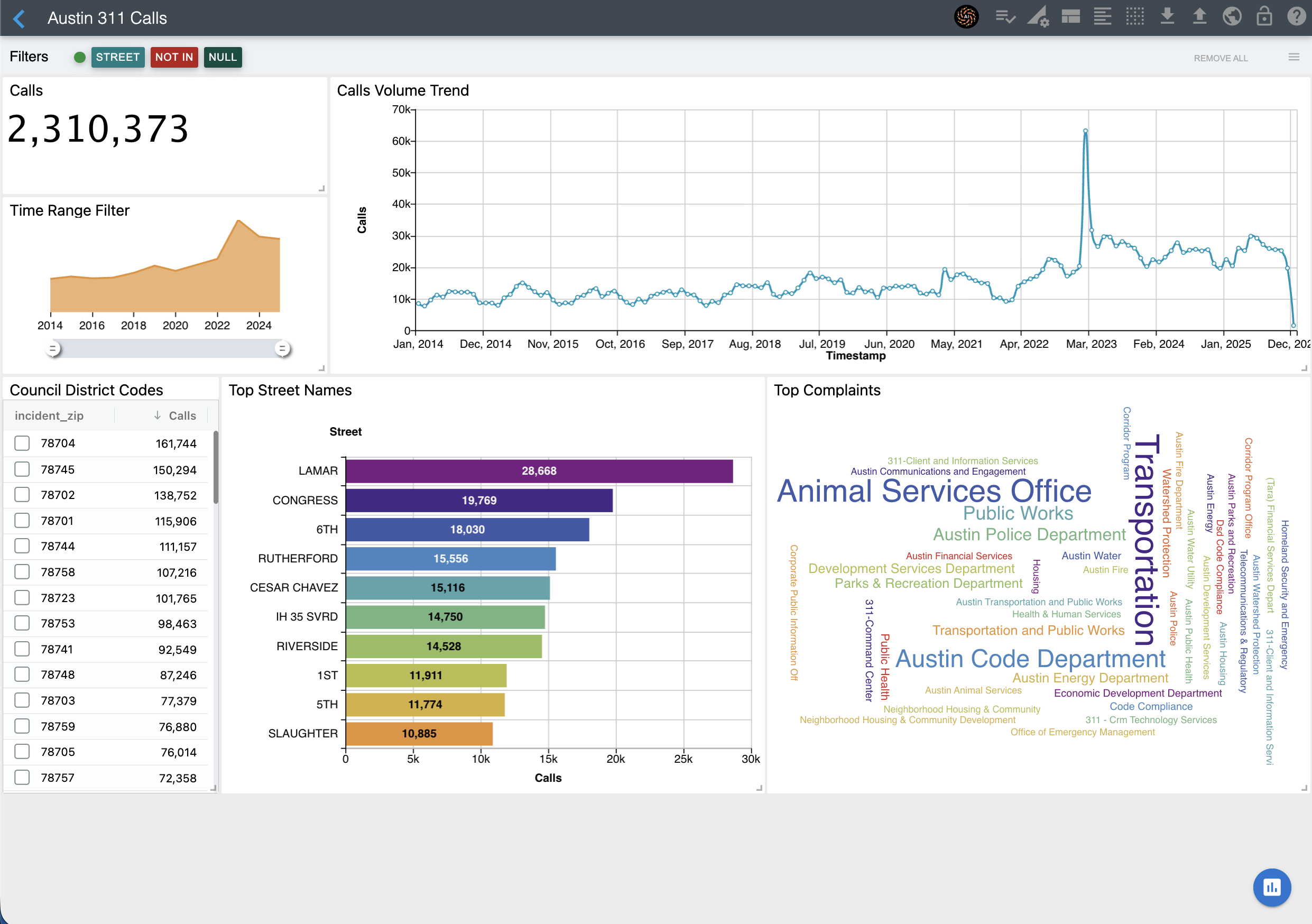Image resolution: width=1312 pixels, height=924 pixels.
Task: Click the dashboard layout icon
Action: [1070, 17]
